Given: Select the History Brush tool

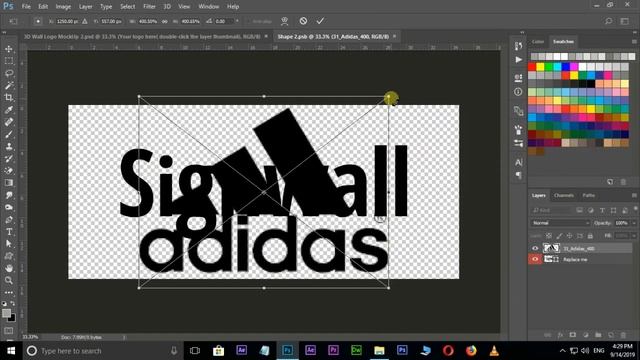Looking at the screenshot, I should [x=9, y=159].
